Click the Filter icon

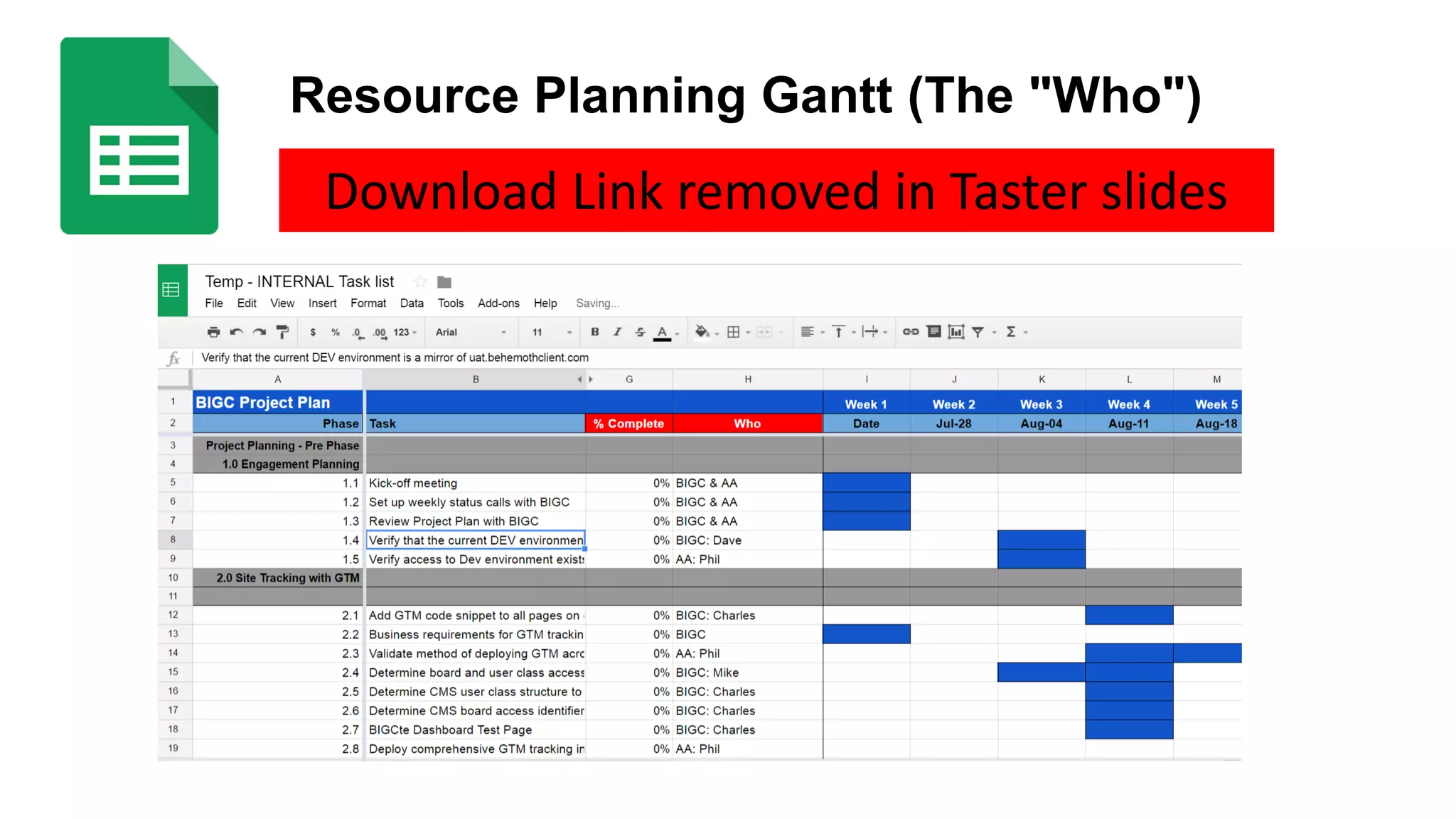pyautogui.click(x=978, y=332)
